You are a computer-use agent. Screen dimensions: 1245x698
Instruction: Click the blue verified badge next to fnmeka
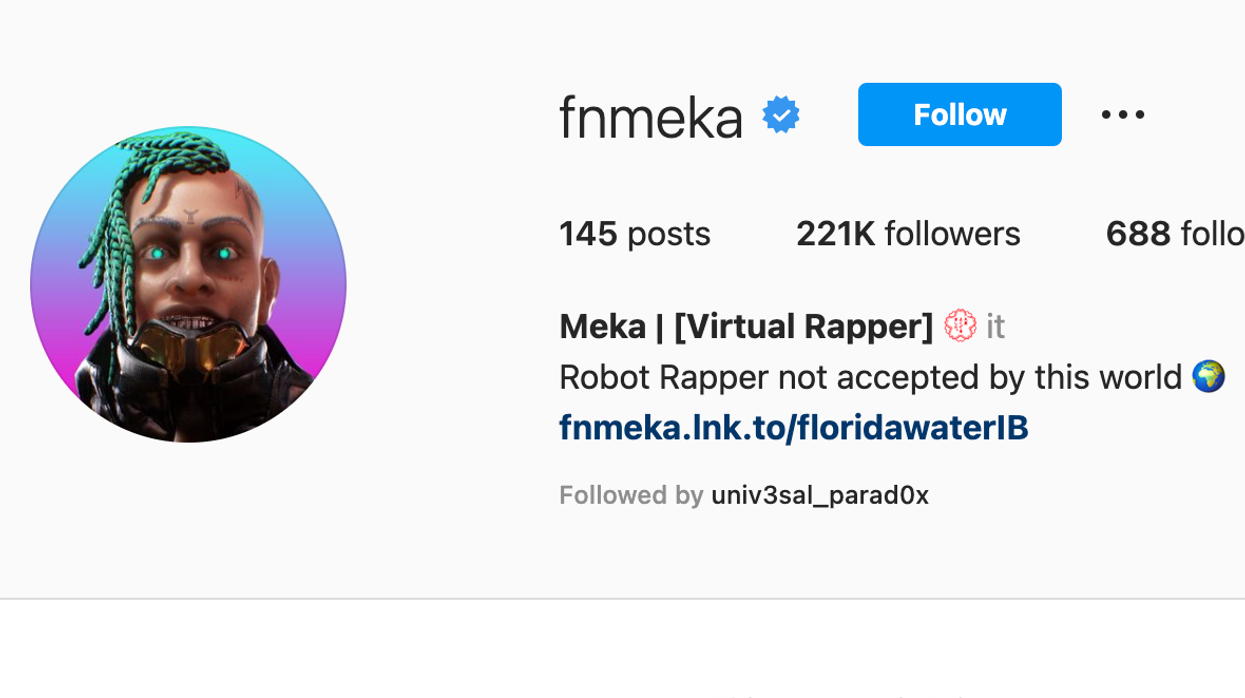coord(778,114)
